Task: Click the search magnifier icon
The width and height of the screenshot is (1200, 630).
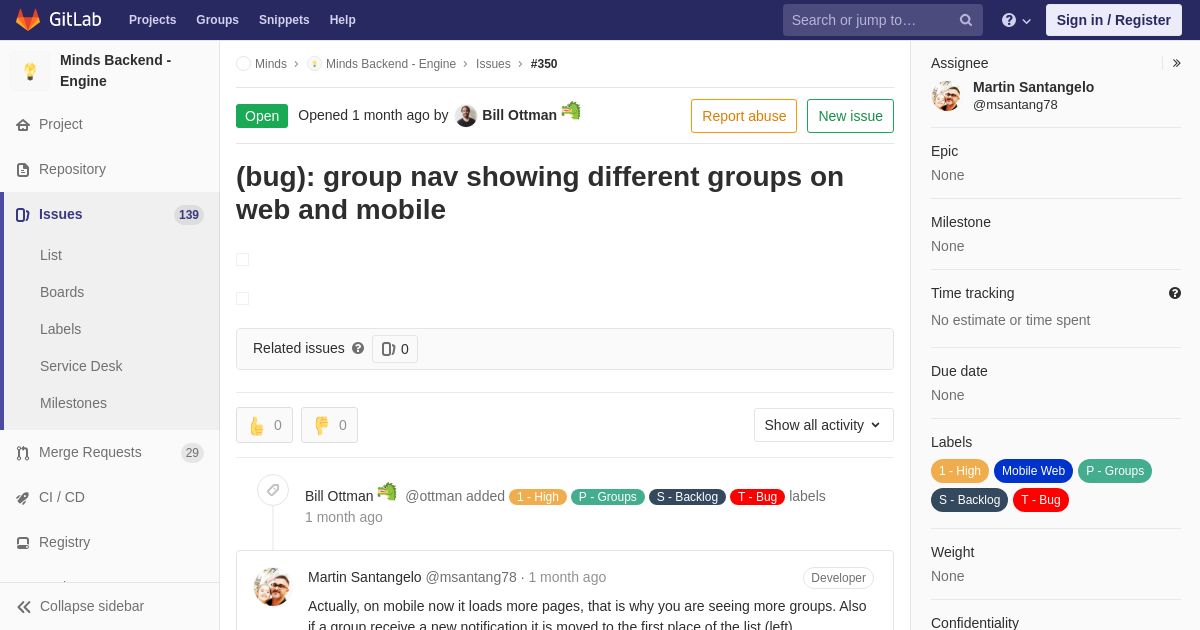Action: 966,20
